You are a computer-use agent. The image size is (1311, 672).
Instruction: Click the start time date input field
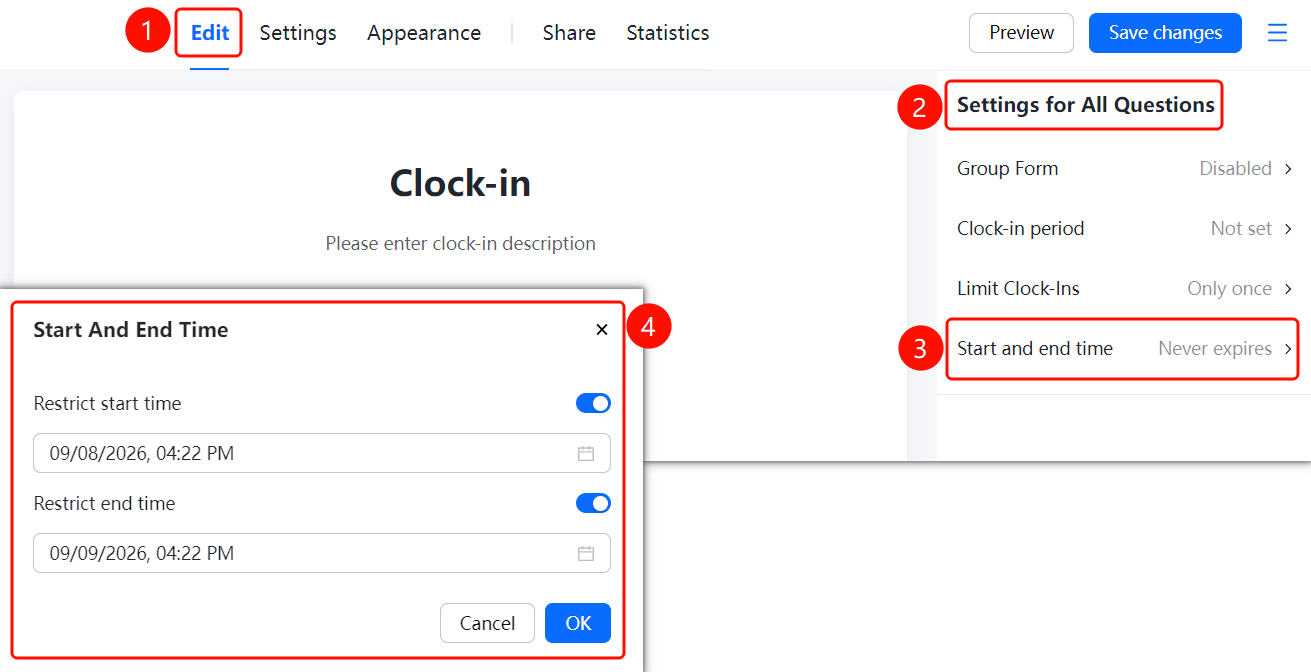[x=322, y=453]
